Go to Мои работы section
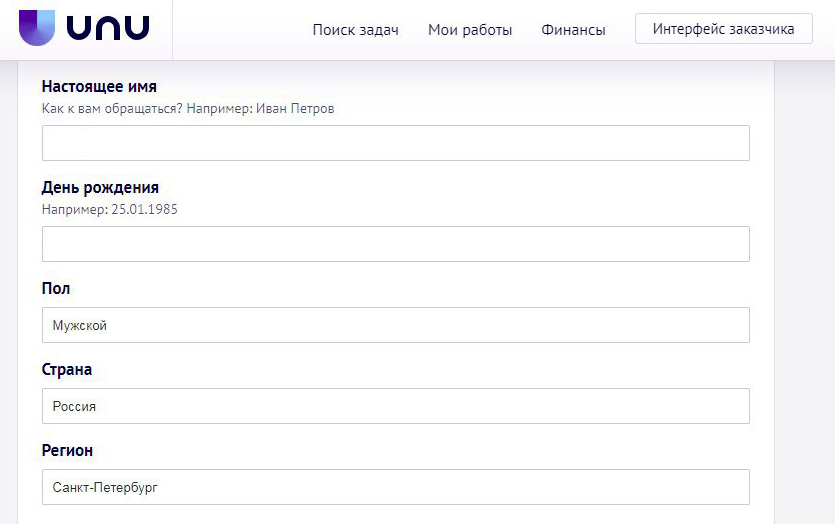The width and height of the screenshot is (835, 524). coord(470,30)
